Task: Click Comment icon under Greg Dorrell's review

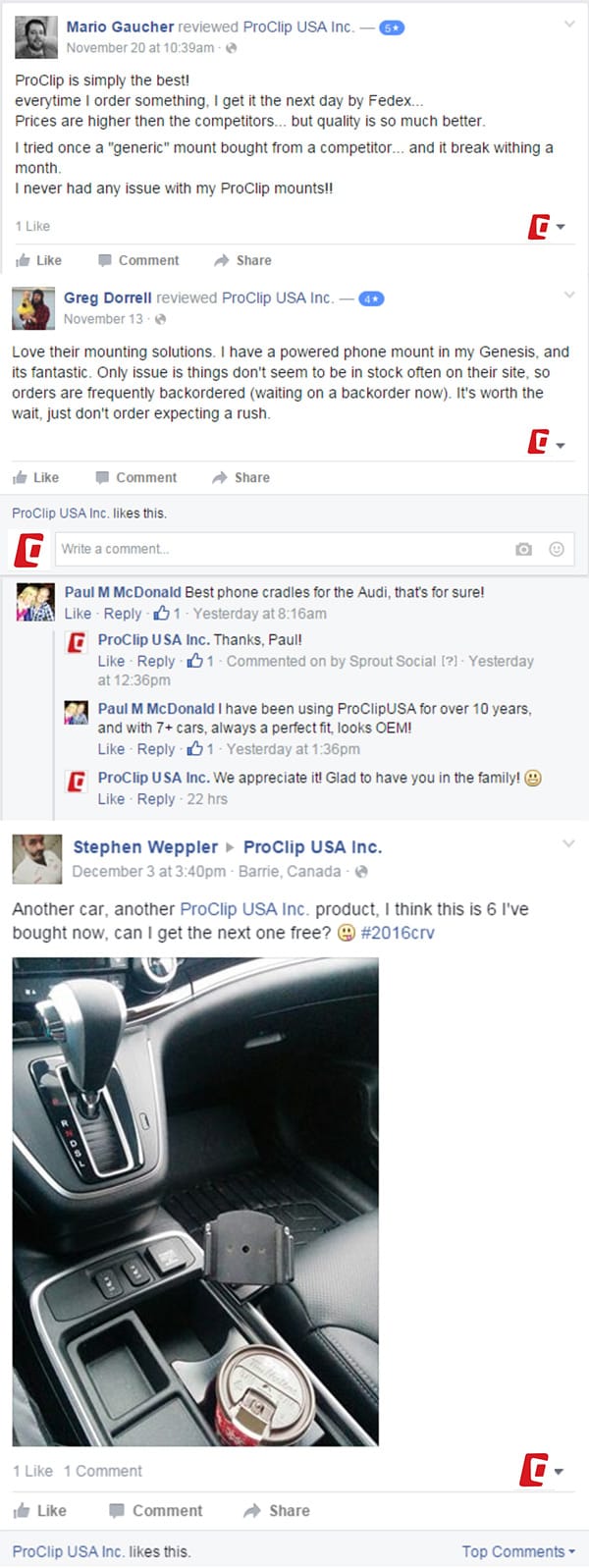Action: [x=102, y=477]
